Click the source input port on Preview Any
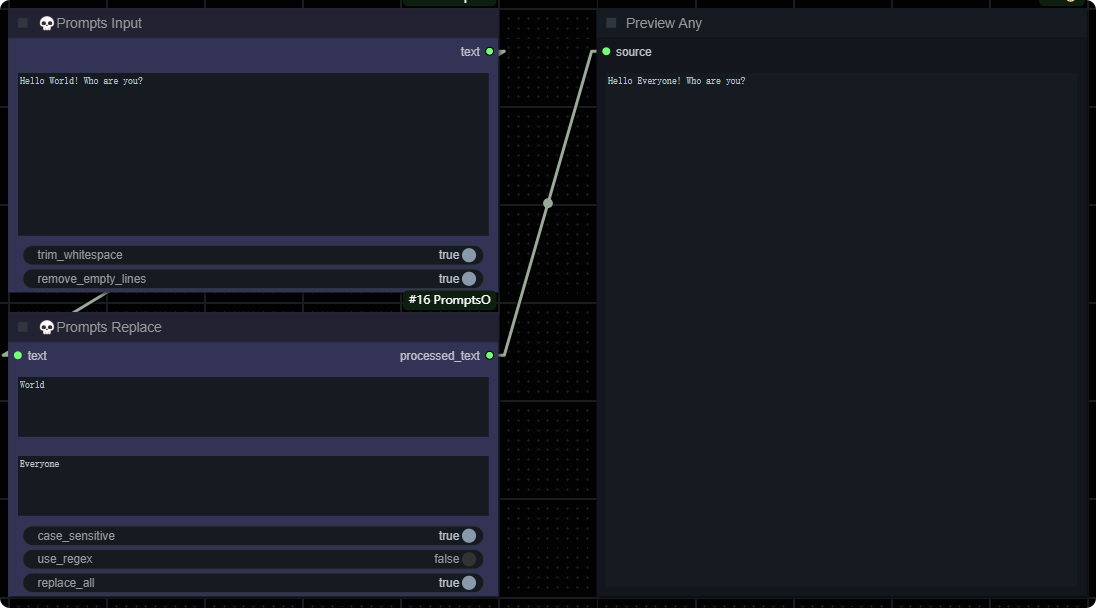The height and width of the screenshot is (608, 1096). point(606,51)
